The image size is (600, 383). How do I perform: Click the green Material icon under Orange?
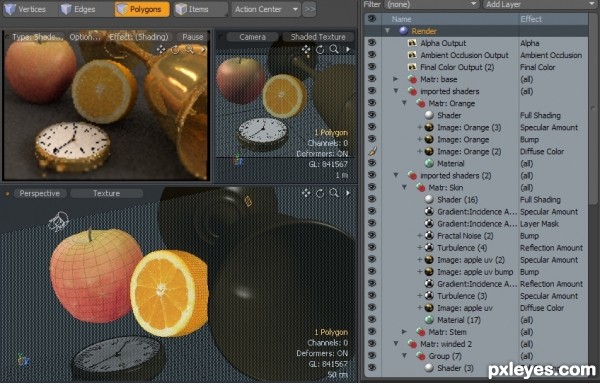[429, 163]
